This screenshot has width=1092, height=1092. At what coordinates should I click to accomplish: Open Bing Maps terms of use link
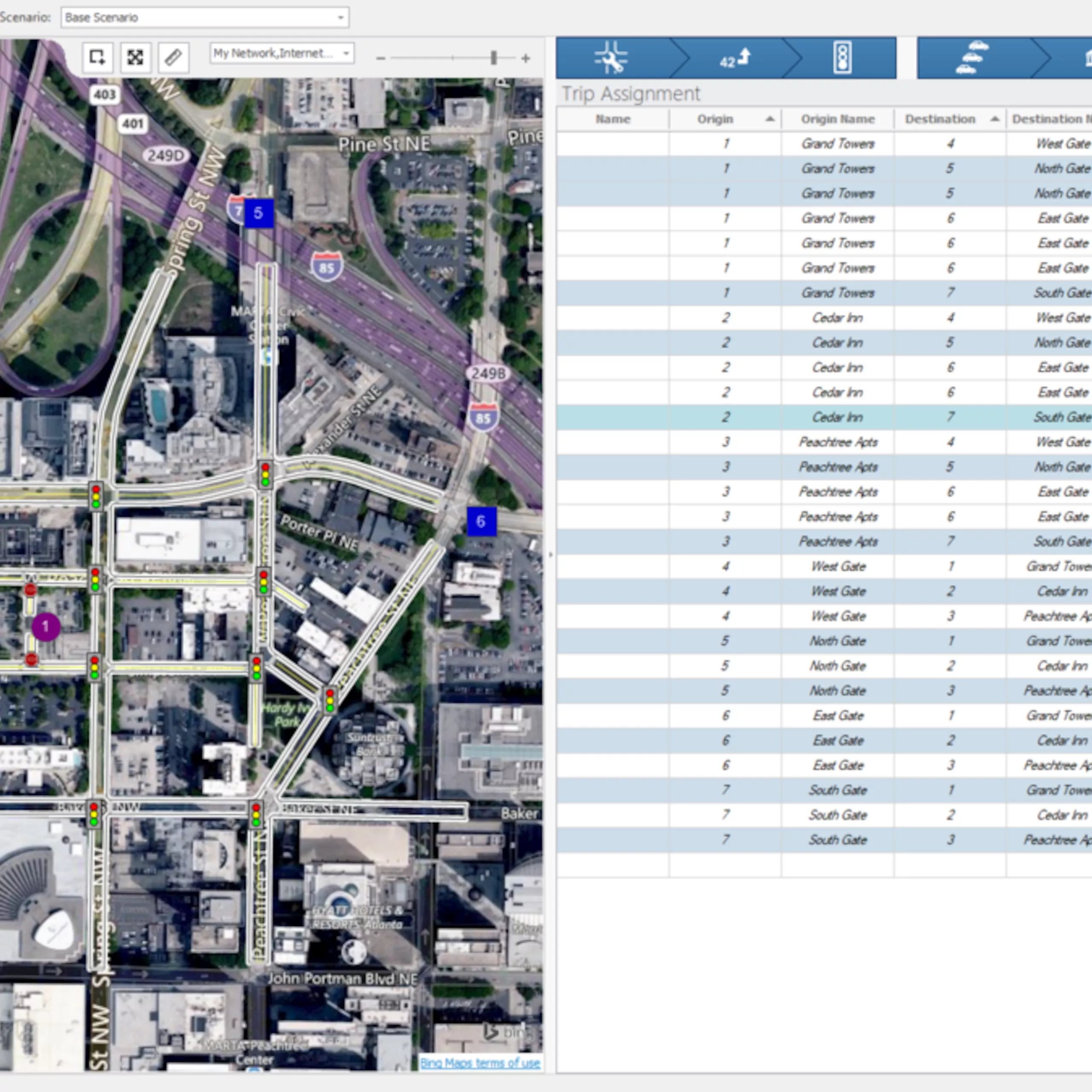[480, 1063]
